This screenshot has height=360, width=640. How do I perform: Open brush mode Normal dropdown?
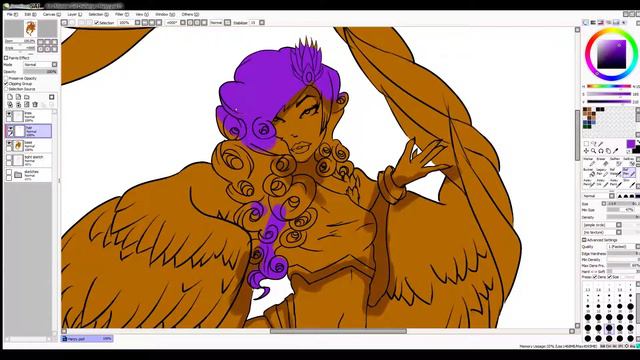[x=599, y=196]
